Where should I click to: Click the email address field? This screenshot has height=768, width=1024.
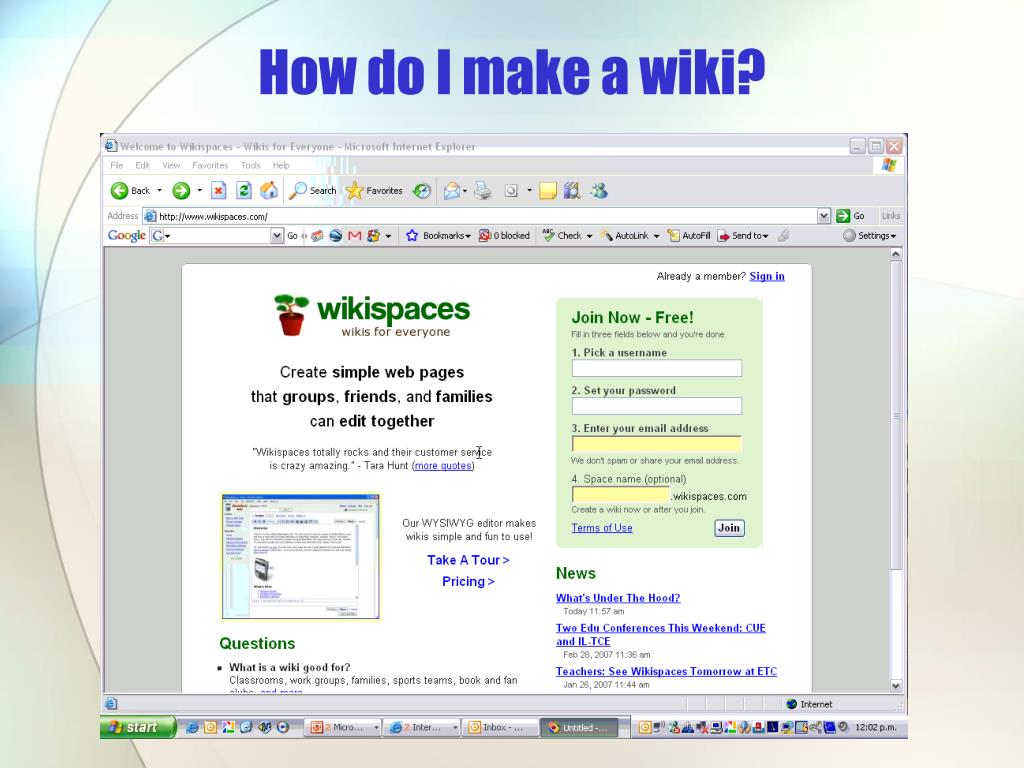tap(656, 444)
